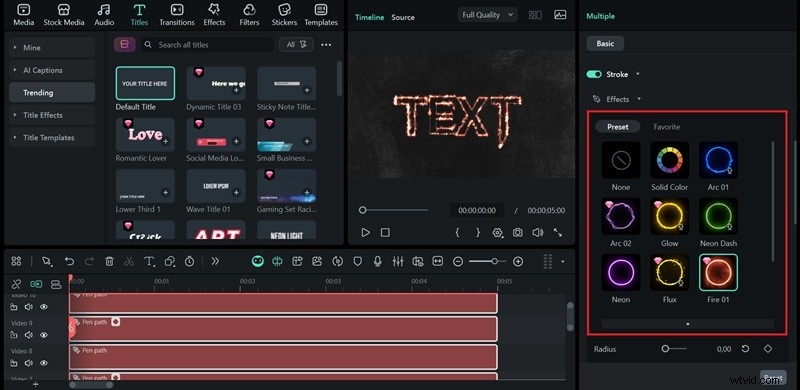Screen dimensions: 800x390
Task: Select the None stroke preset
Action: [x=621, y=160]
